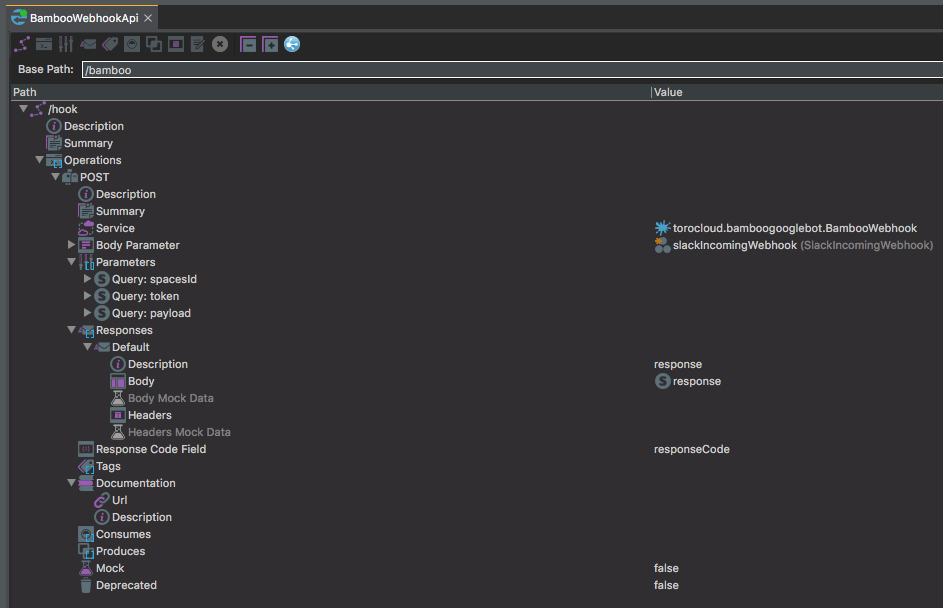The image size is (943, 608).
Task: Click the header toolbar icon with purple square
Action: pyautogui.click(x=176, y=44)
